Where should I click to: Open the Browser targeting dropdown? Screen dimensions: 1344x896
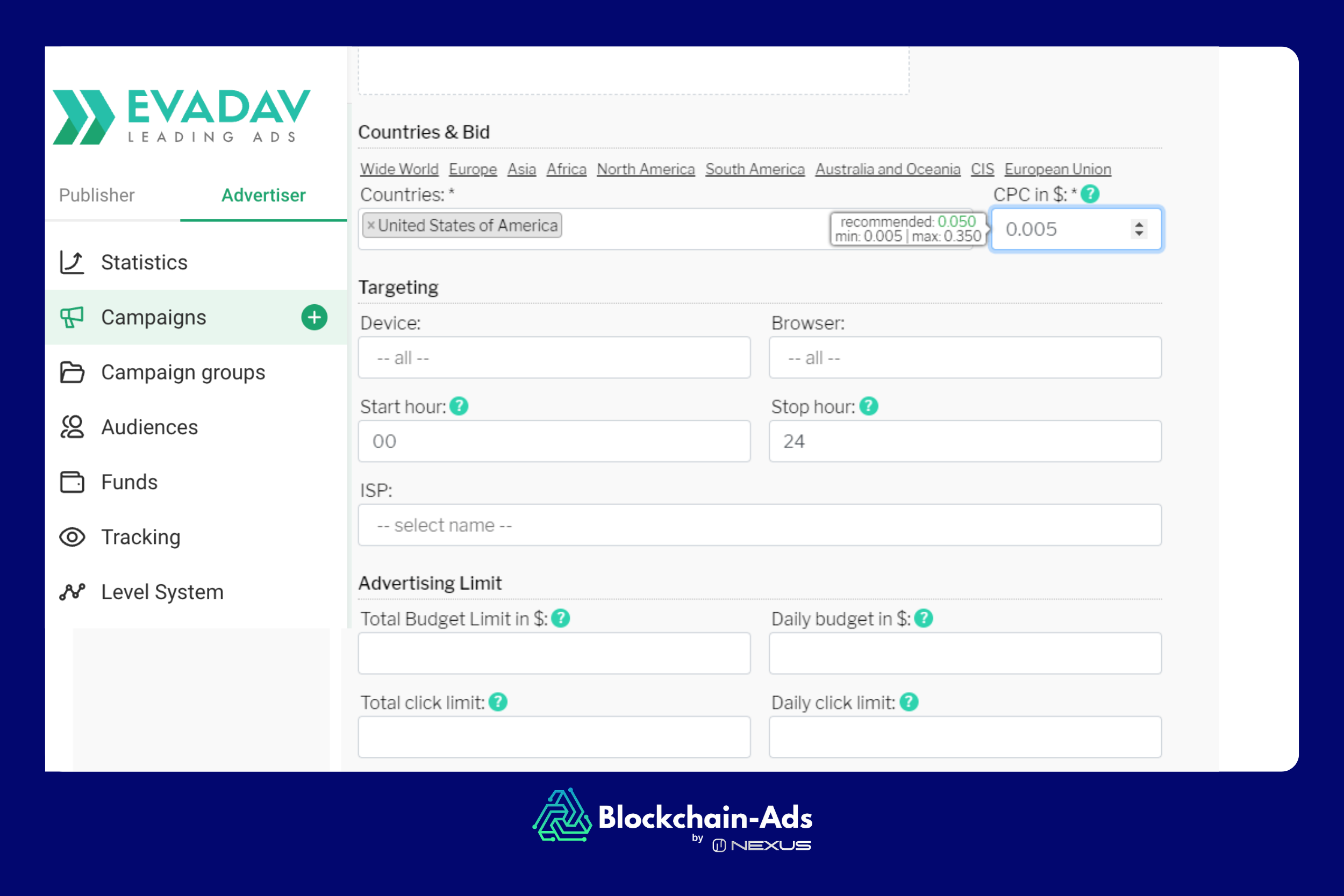tap(964, 358)
